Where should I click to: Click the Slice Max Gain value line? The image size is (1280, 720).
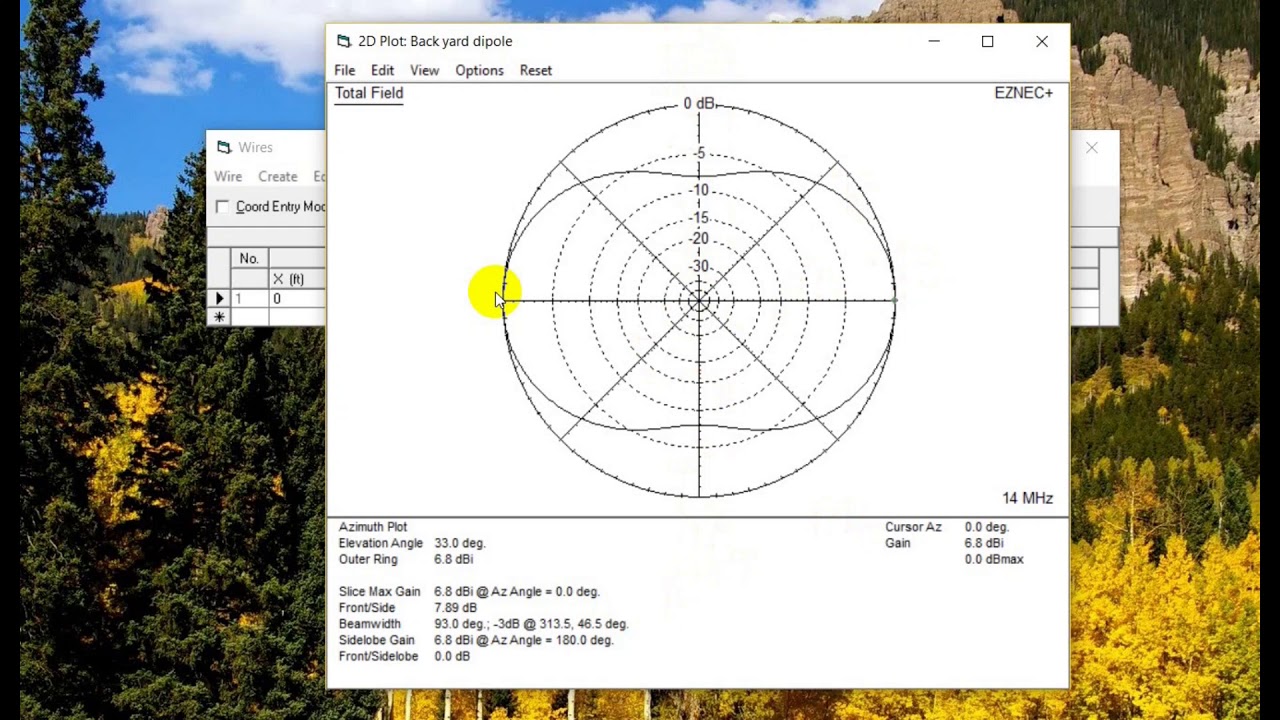point(517,592)
